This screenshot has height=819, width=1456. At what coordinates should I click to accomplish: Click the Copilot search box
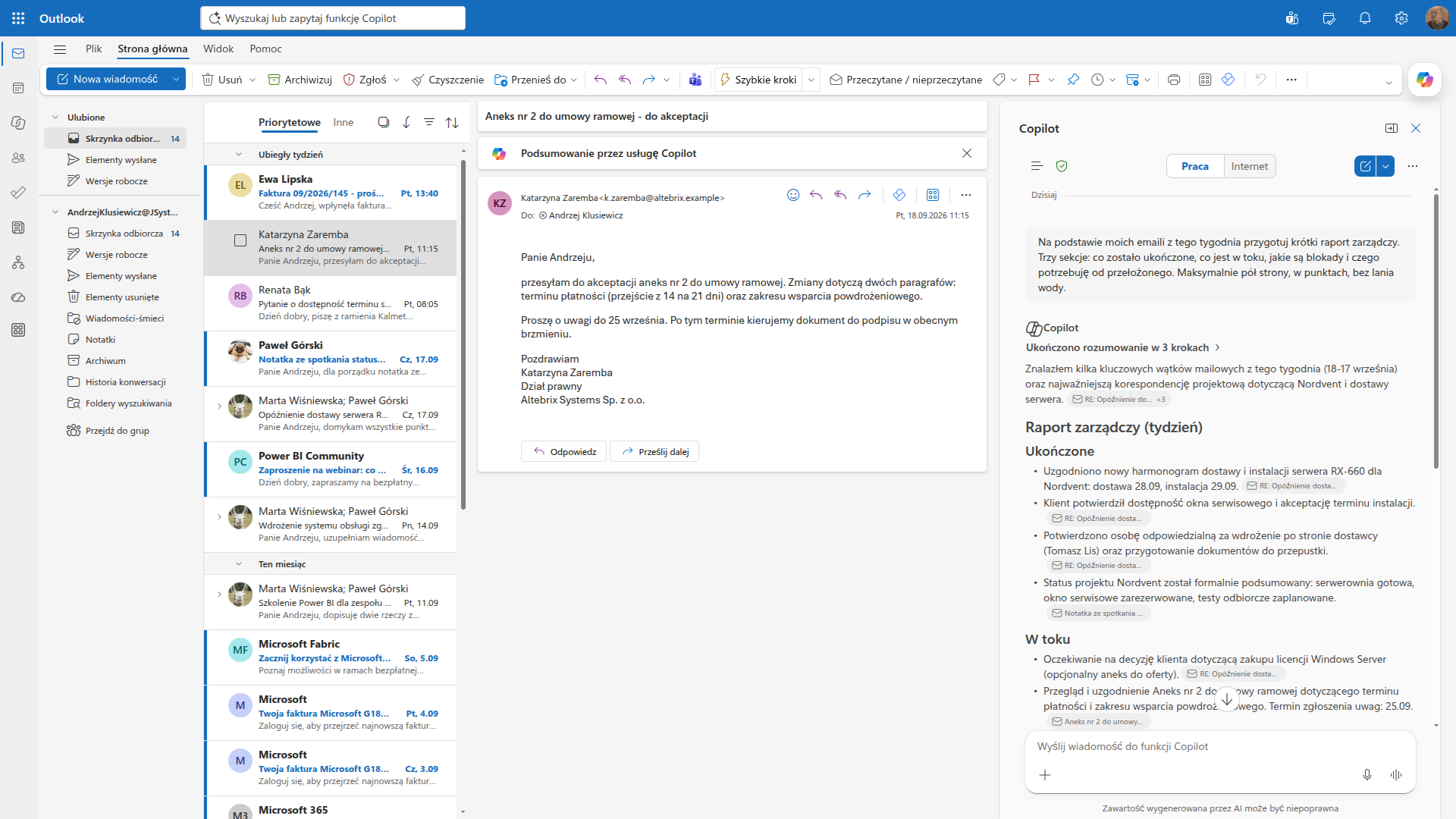click(333, 18)
